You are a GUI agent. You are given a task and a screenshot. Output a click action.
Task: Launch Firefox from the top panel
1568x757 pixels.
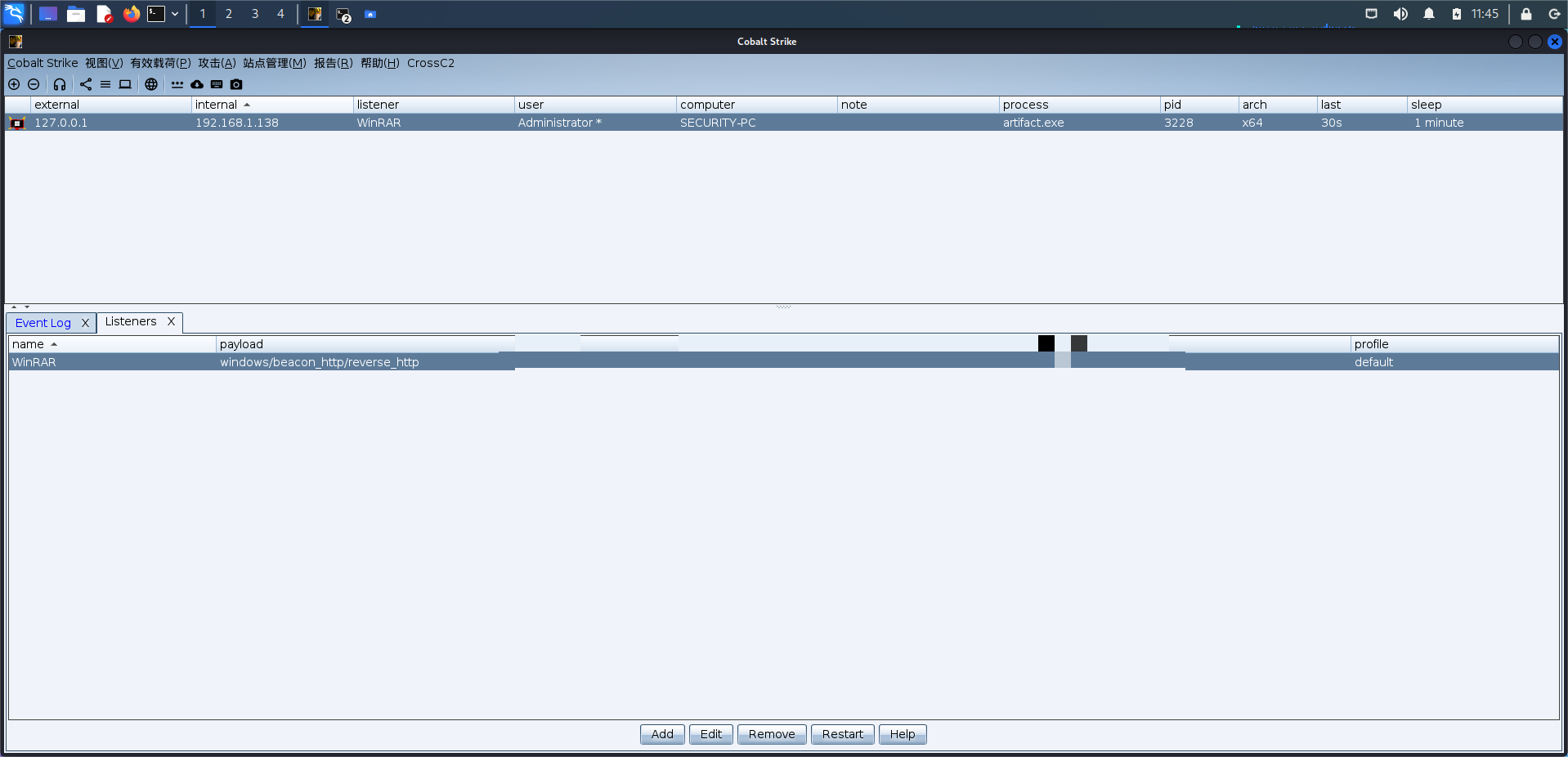coord(132,14)
